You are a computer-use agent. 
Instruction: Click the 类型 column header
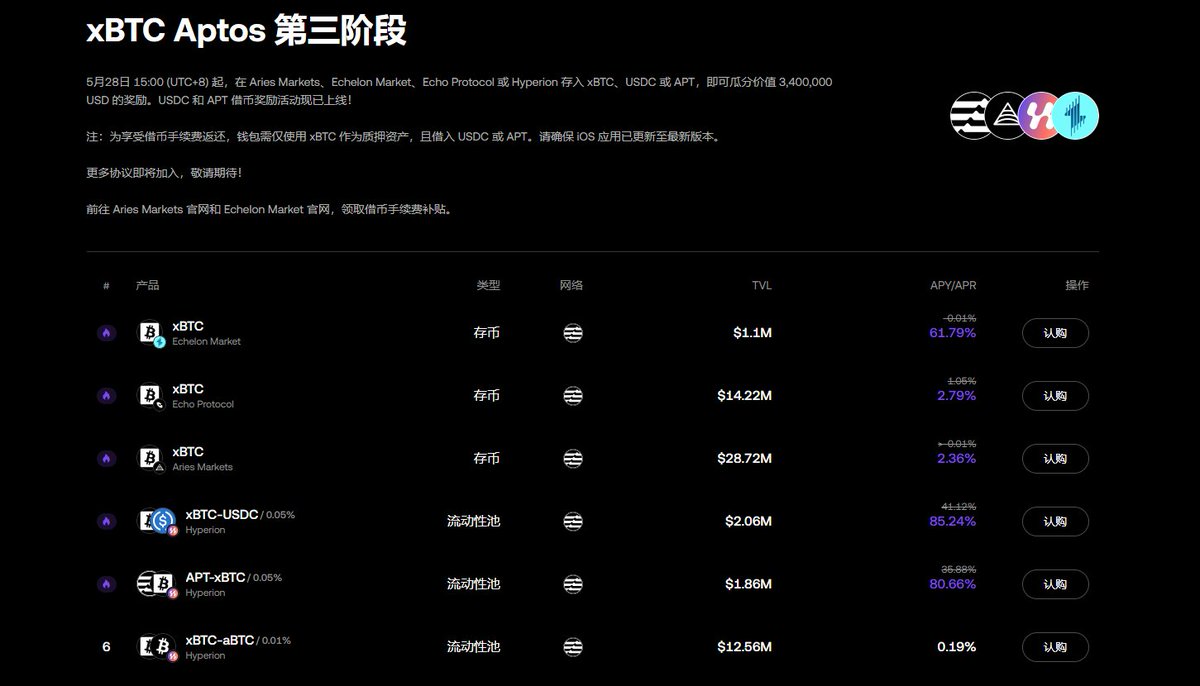[488, 285]
